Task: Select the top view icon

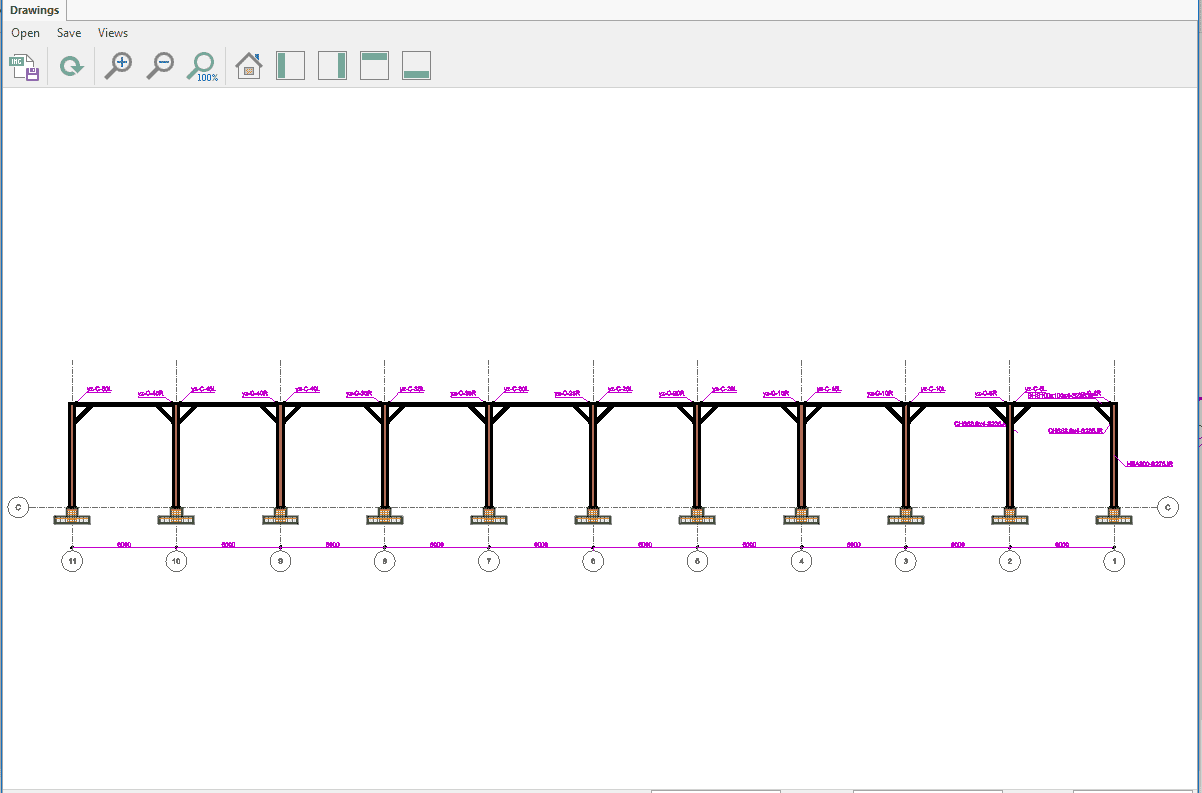Action: (374, 66)
